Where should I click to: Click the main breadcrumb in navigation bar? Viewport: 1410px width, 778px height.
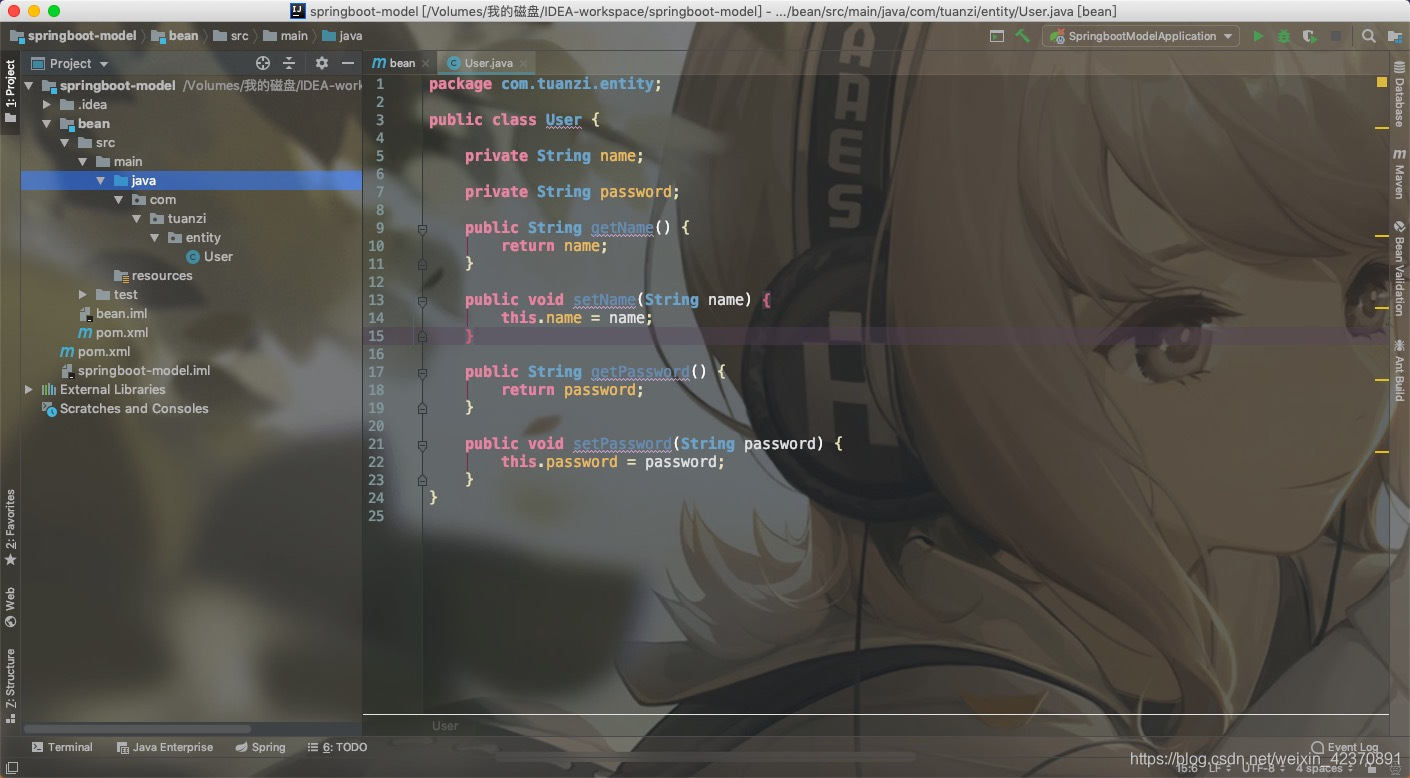coord(286,36)
